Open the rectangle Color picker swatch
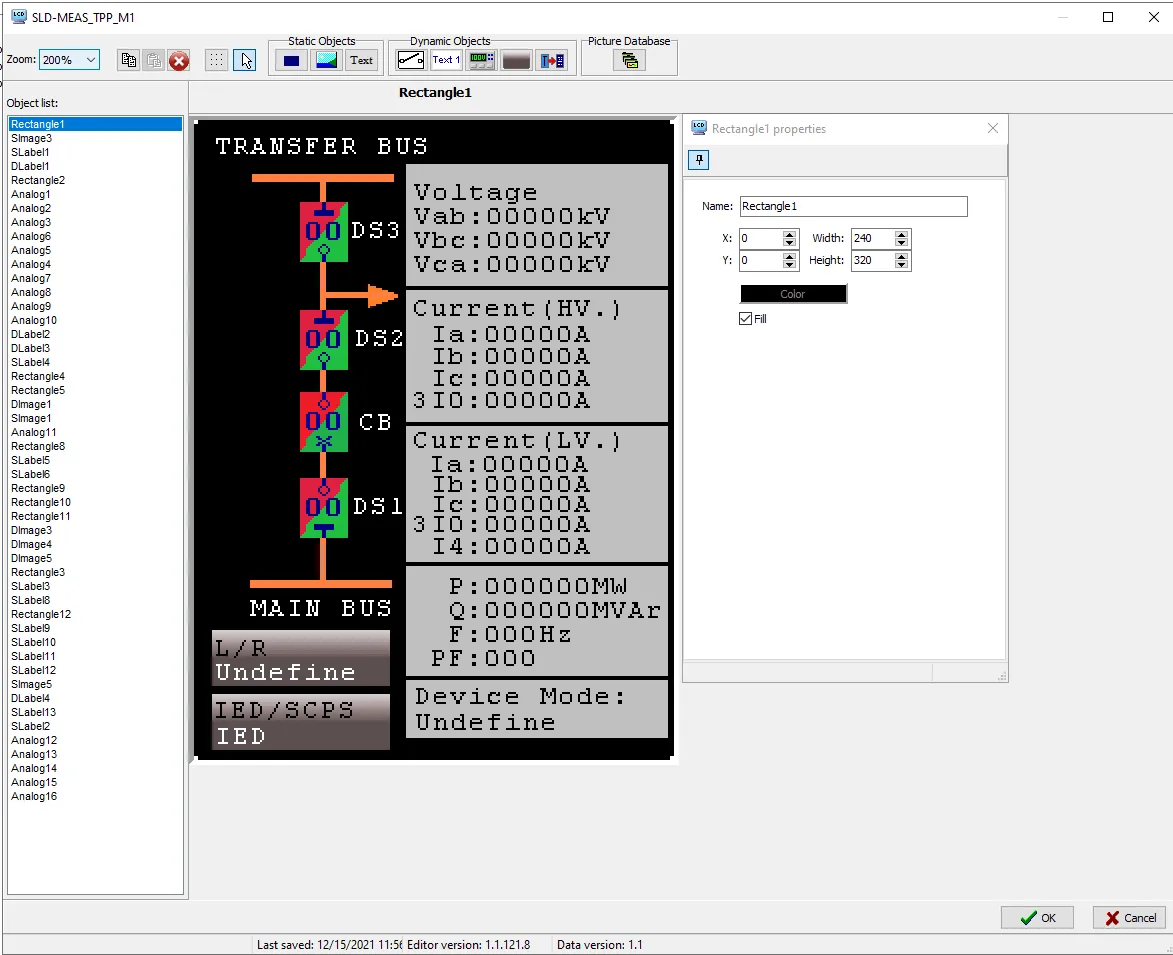The height and width of the screenshot is (955, 1173). tap(793, 294)
